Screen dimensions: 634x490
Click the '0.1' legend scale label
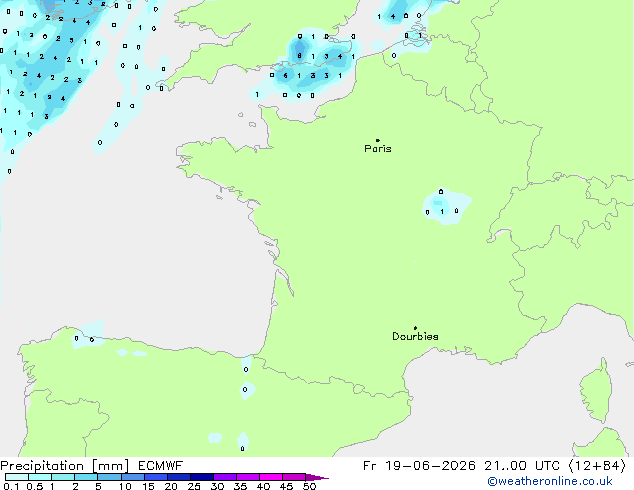click(x=11, y=486)
